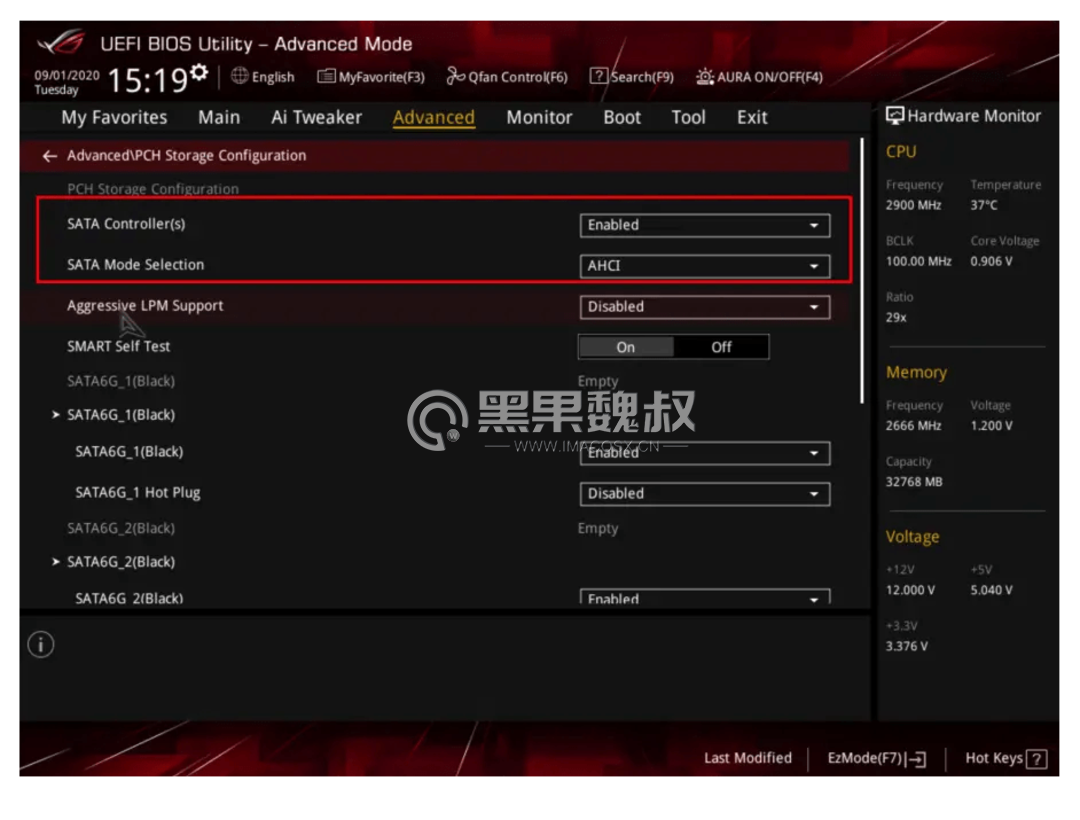Click Hot Keys button
Screen dimensions: 1080x820
coord(1006,758)
